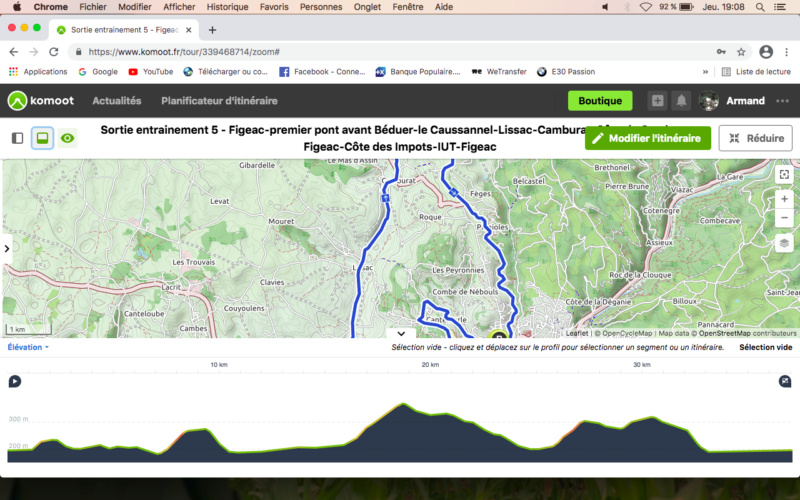Open Liste de lecture
The height and width of the screenshot is (500, 800).
pos(757,72)
